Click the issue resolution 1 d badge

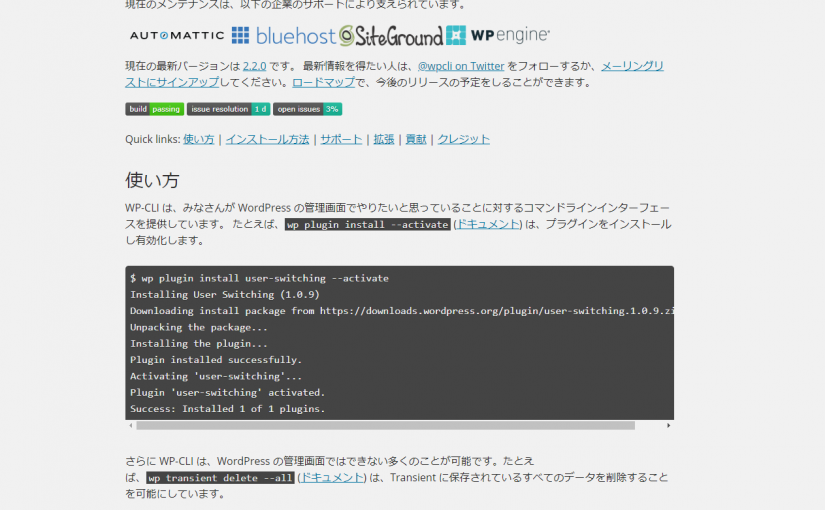(228, 109)
